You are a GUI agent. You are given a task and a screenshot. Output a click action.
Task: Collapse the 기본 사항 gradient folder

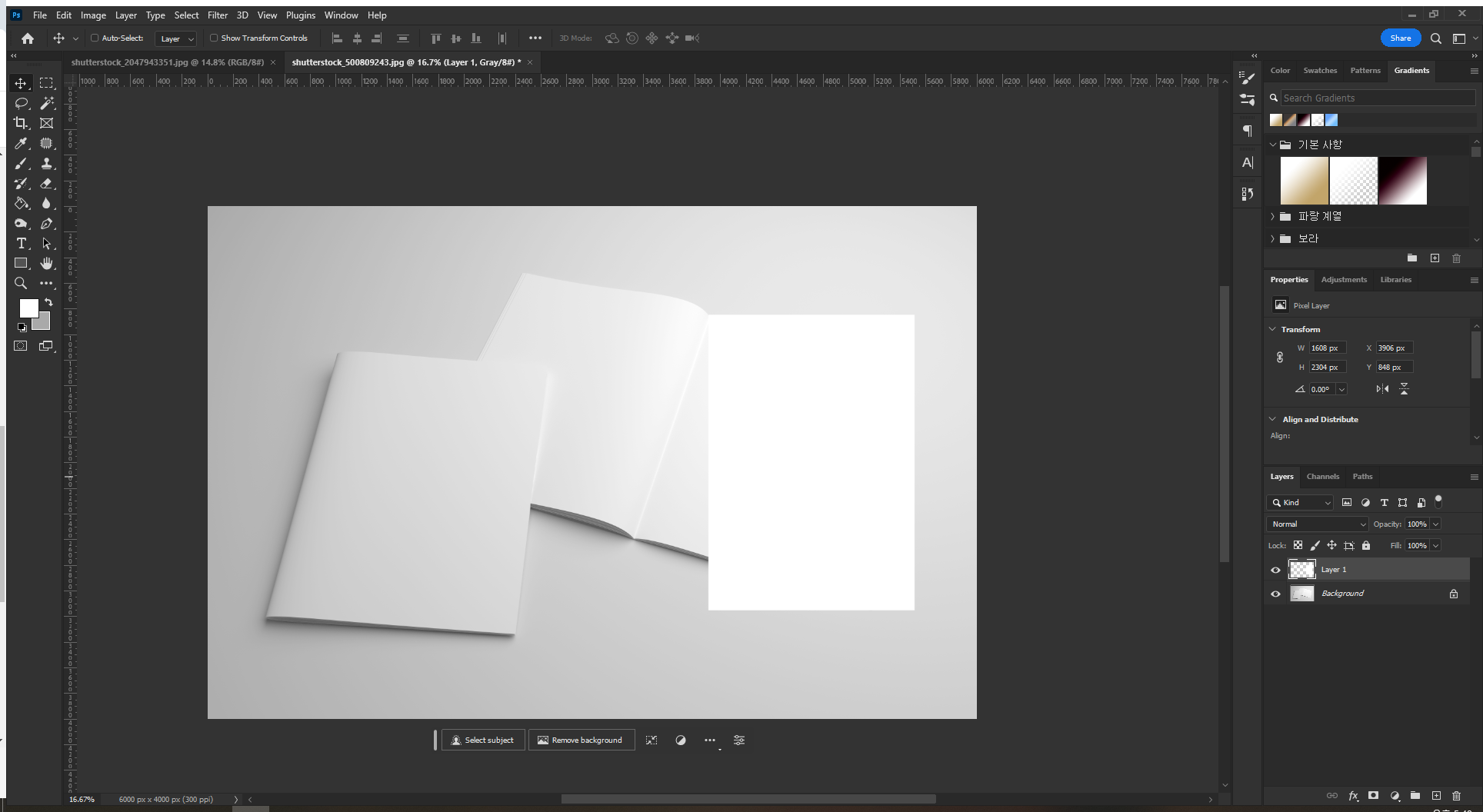point(1273,145)
